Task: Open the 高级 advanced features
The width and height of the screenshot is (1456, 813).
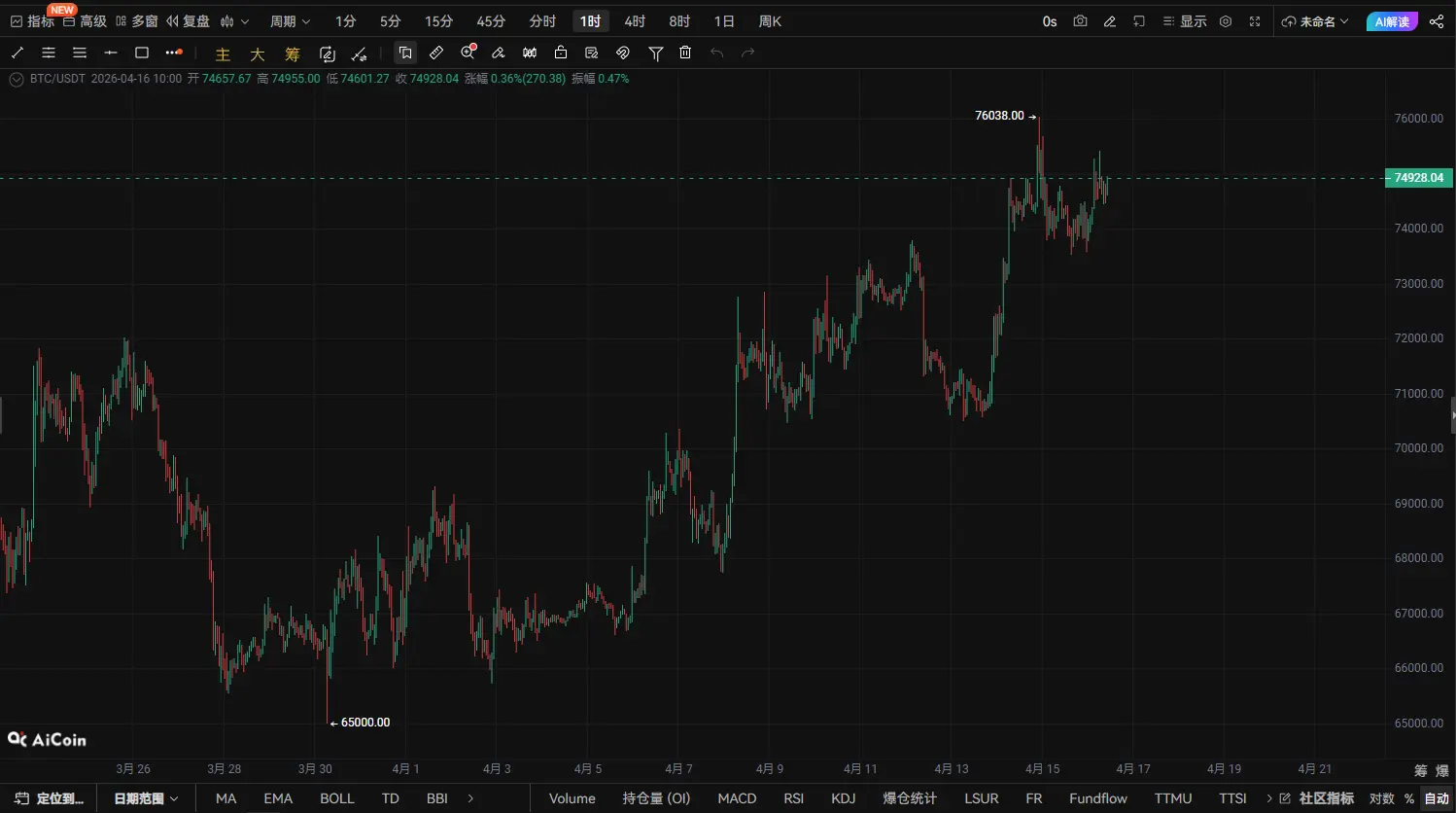Action: pos(85,21)
